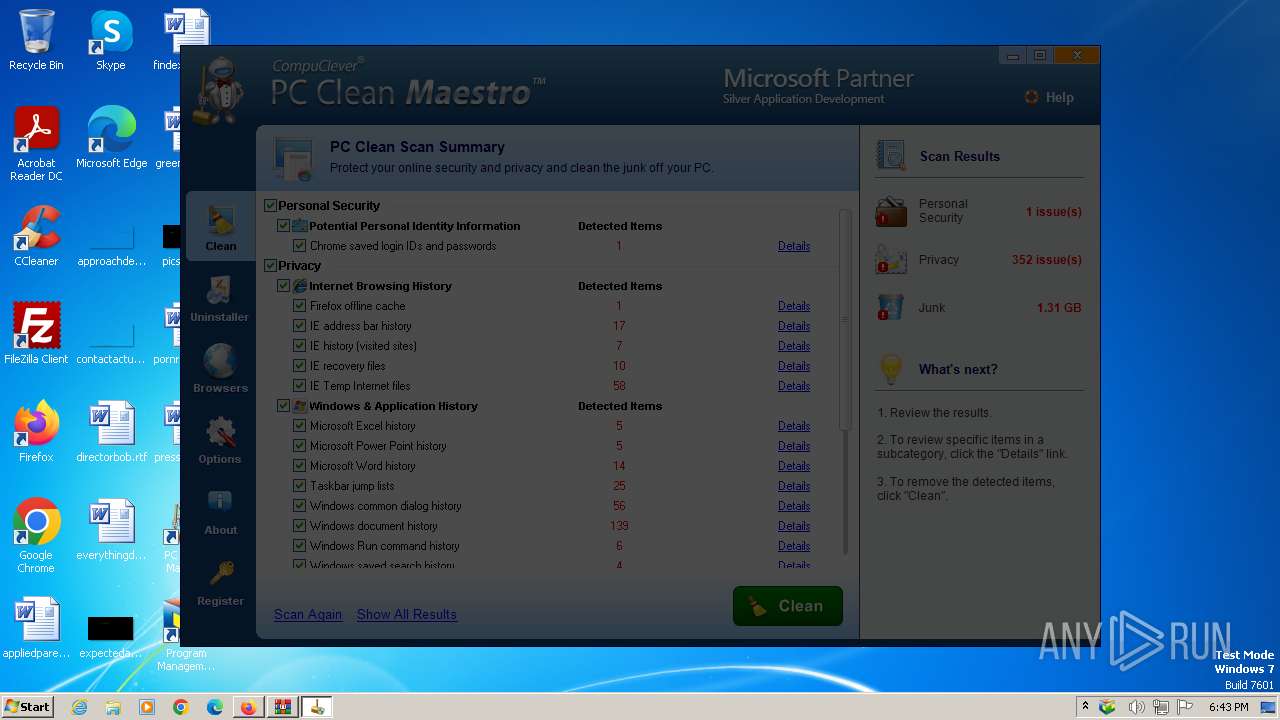Click the What's next lightbulb icon

point(891,369)
